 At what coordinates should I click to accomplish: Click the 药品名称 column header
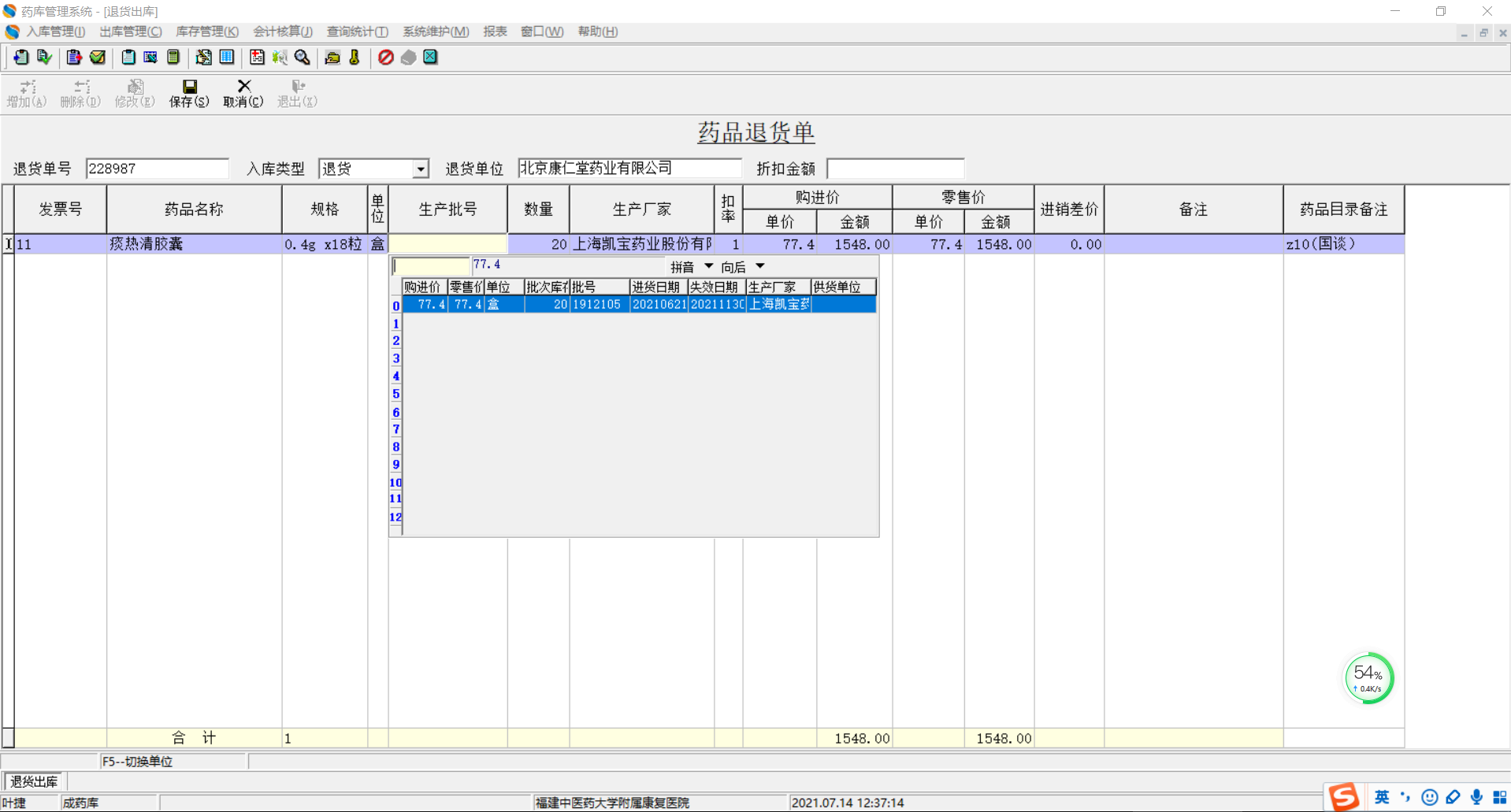pos(195,209)
